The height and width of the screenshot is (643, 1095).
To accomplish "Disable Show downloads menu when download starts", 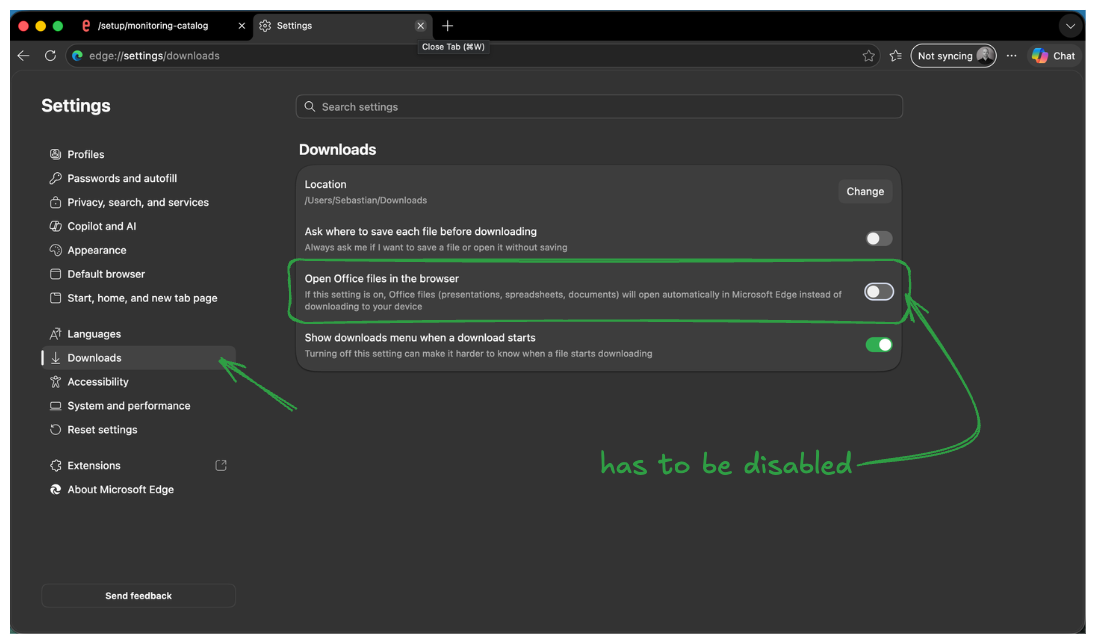I will point(879,345).
